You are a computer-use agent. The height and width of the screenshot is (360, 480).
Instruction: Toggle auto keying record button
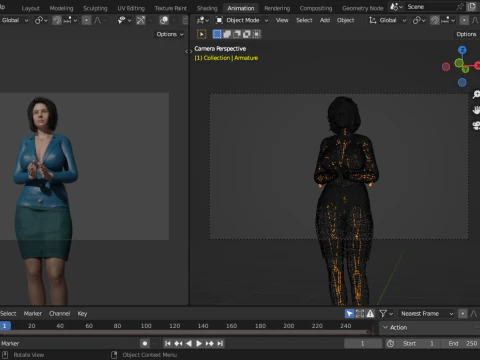145,343
